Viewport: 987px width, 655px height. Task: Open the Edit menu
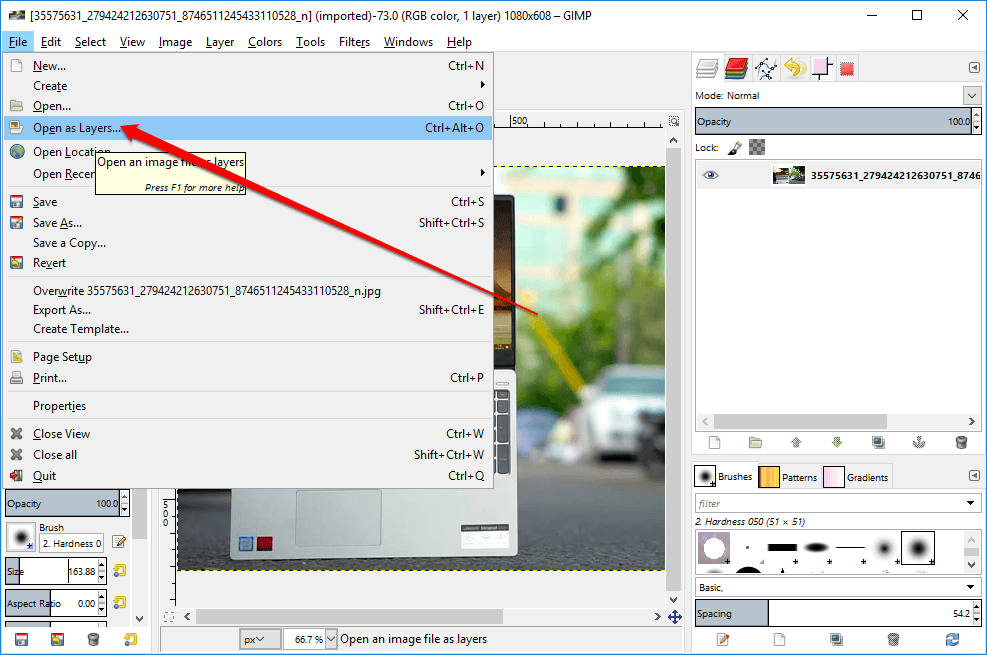point(50,42)
